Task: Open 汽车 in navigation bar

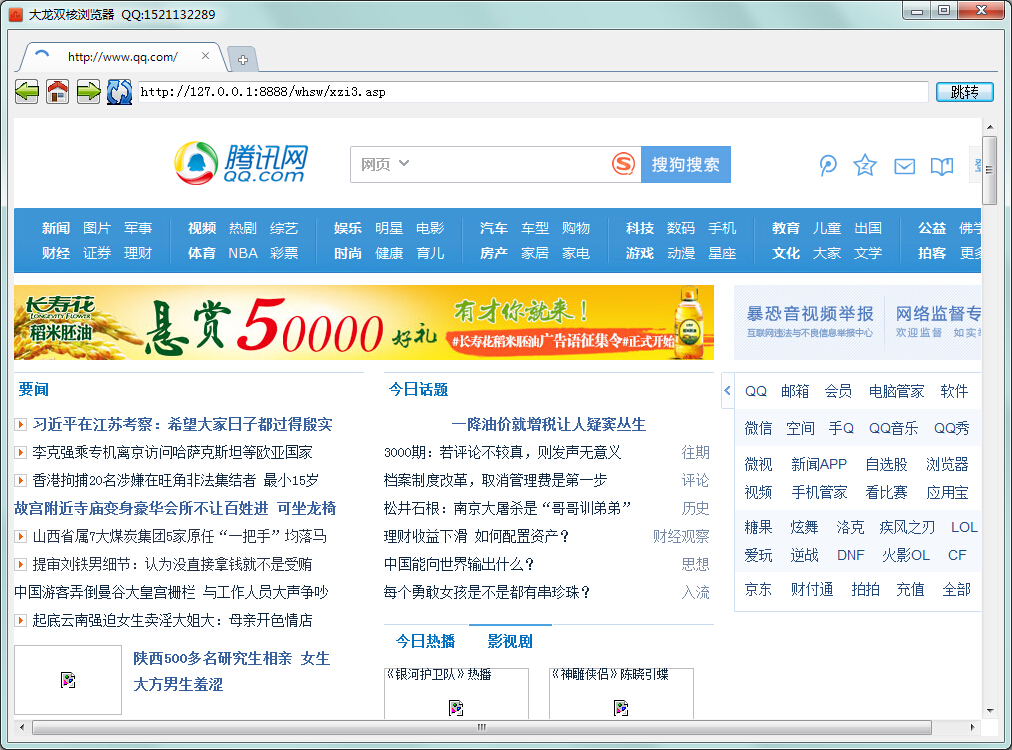Action: coord(494,228)
